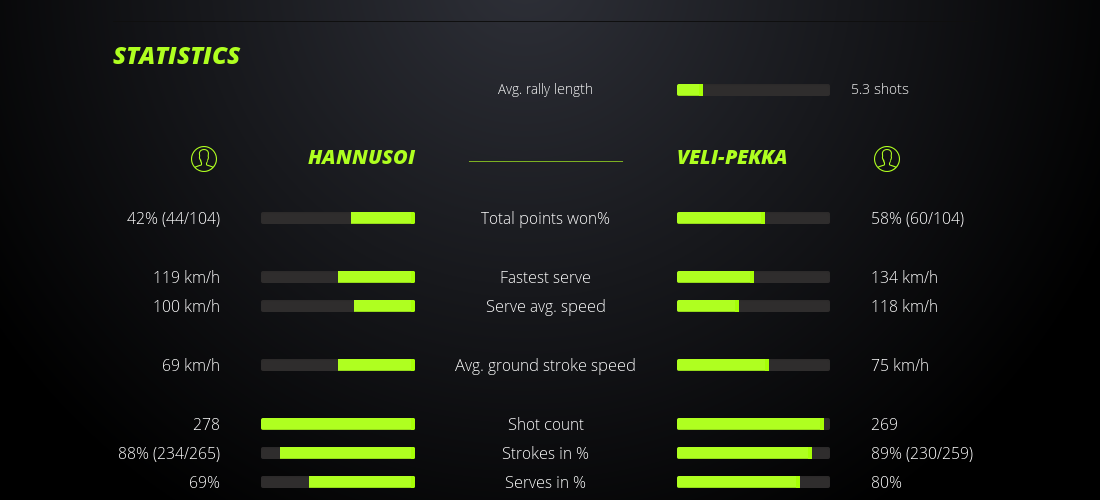Click Veli-Pekka's Strokes in % bar
This screenshot has height=500, width=1100.
pos(753,453)
